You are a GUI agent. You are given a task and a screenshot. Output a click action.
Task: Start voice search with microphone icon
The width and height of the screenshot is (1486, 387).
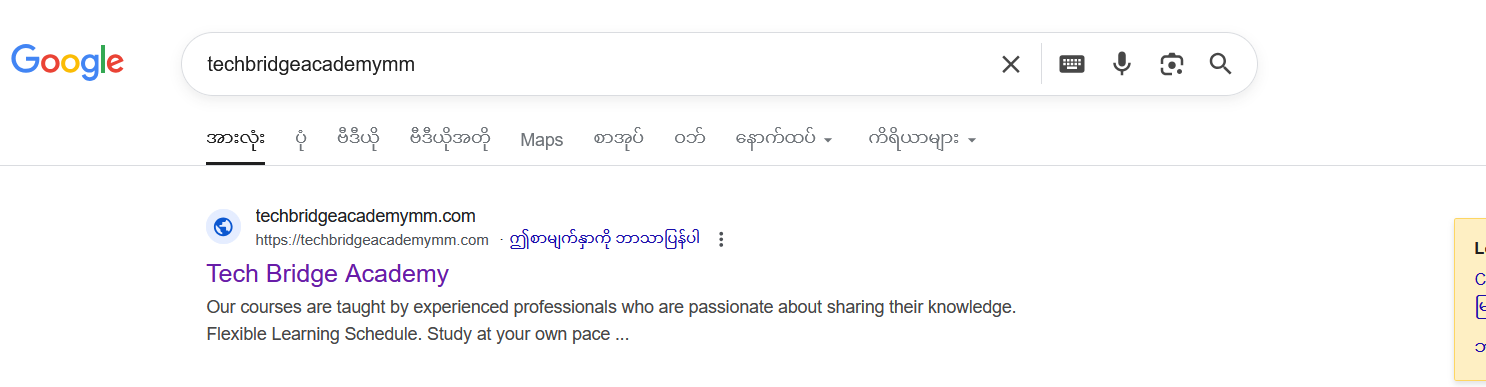point(1122,64)
